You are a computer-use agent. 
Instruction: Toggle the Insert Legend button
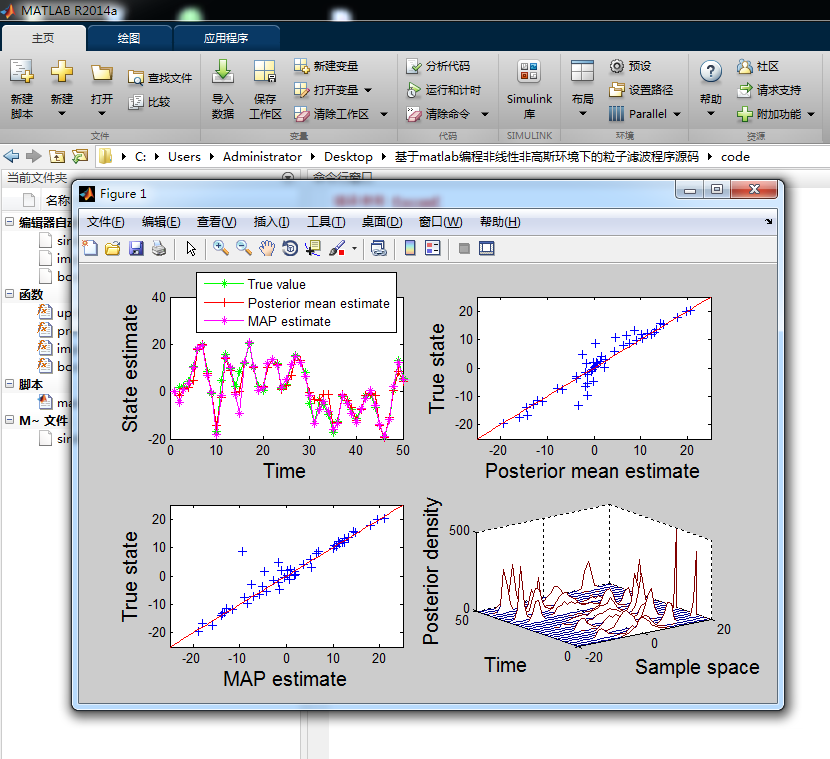pos(432,248)
